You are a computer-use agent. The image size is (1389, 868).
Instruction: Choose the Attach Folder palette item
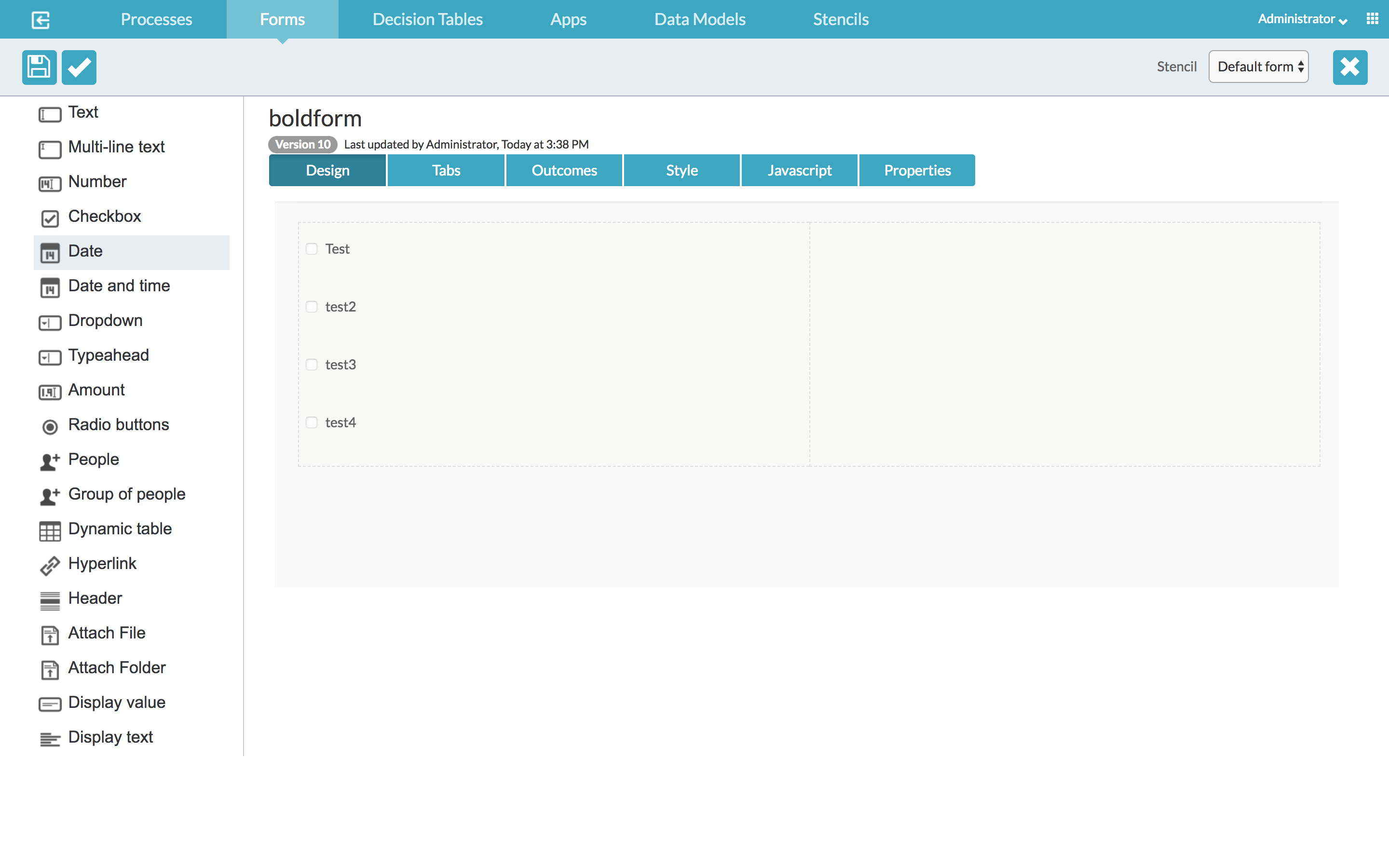[x=132, y=668]
